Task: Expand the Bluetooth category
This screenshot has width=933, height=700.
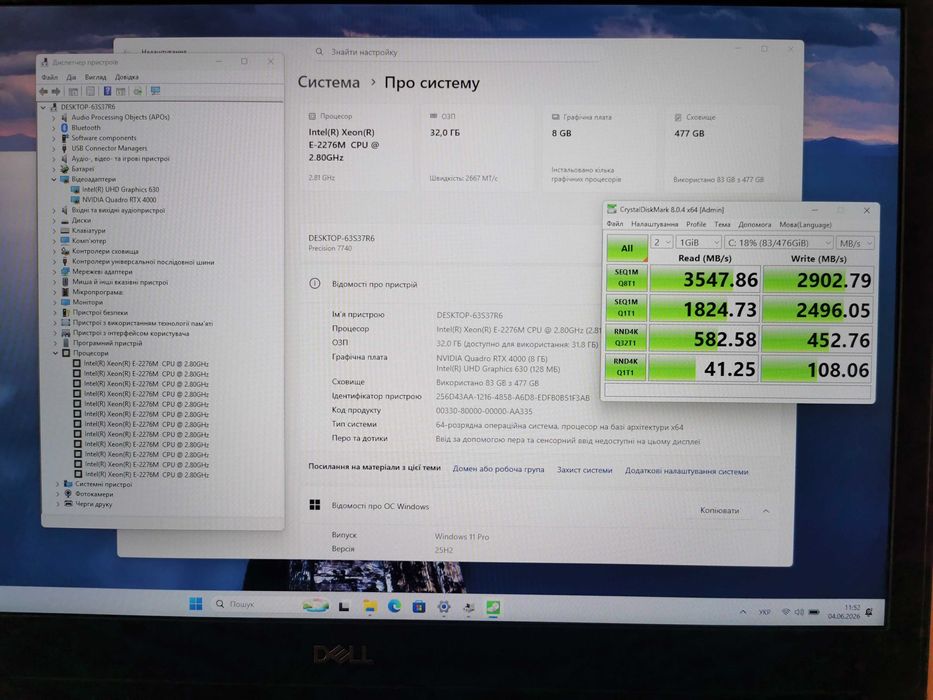Action: pos(54,127)
